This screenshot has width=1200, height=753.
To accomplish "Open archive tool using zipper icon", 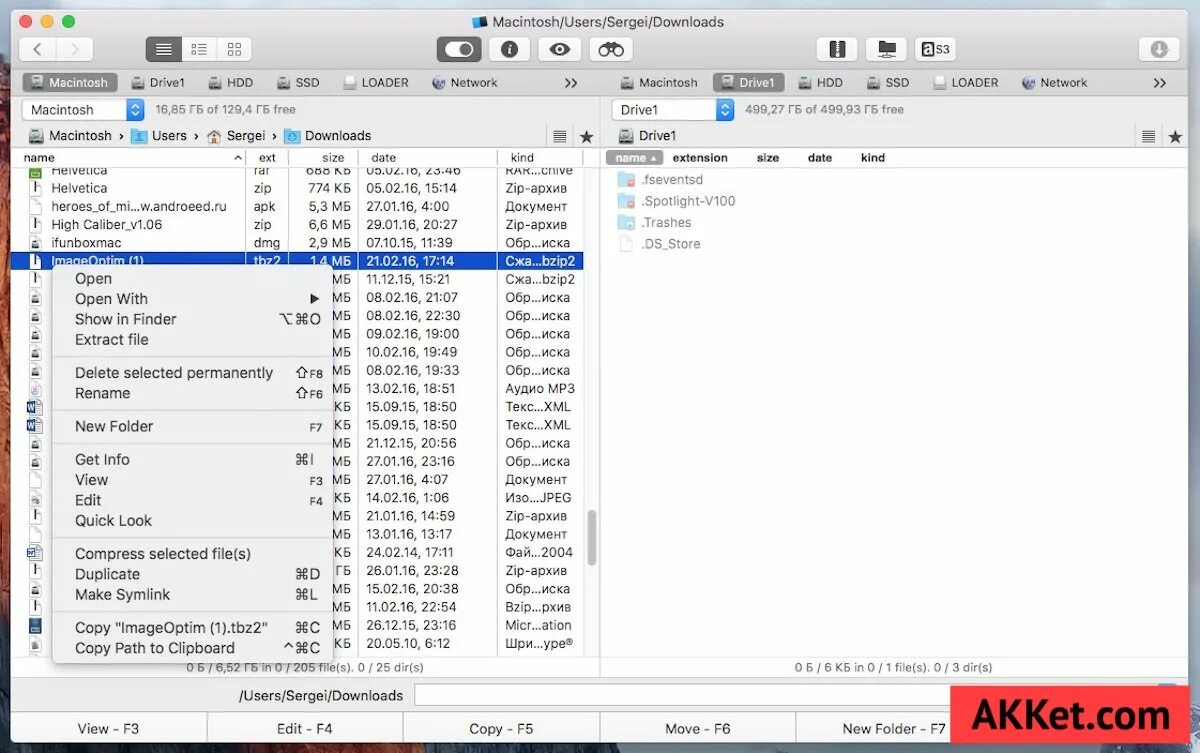I will 837,48.
